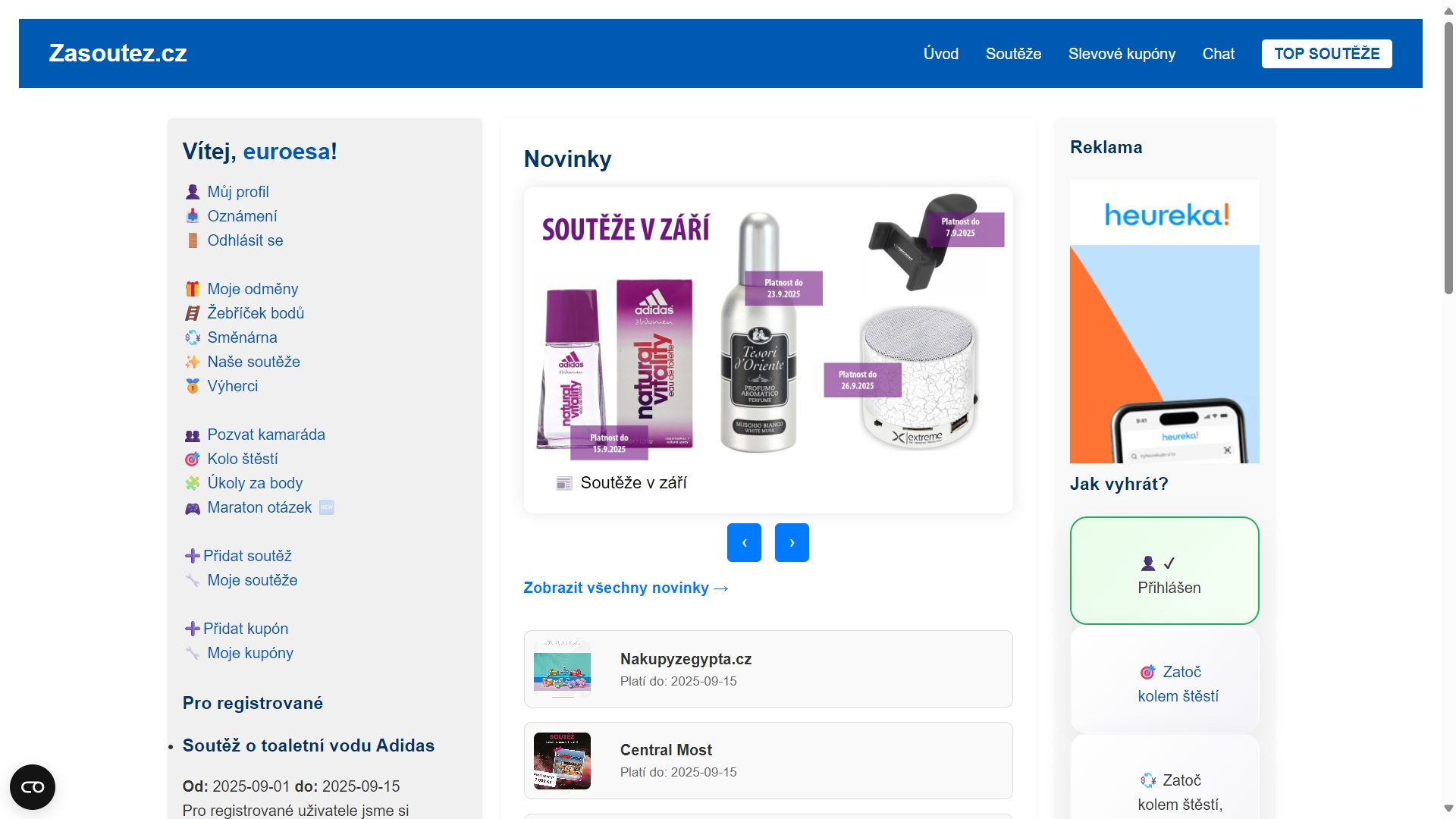
Task: Open the Oznámení link
Action: (242, 216)
